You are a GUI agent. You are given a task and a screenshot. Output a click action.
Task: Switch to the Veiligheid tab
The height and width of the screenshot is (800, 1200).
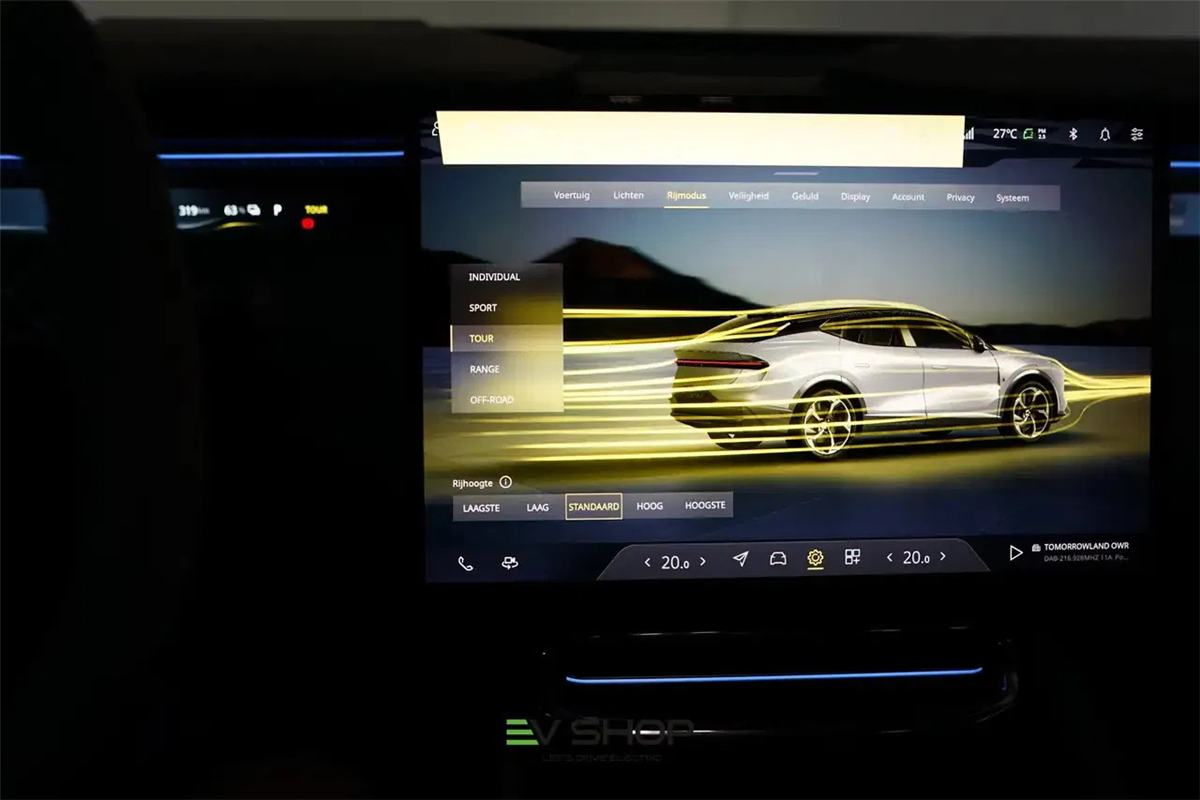pyautogui.click(x=748, y=196)
